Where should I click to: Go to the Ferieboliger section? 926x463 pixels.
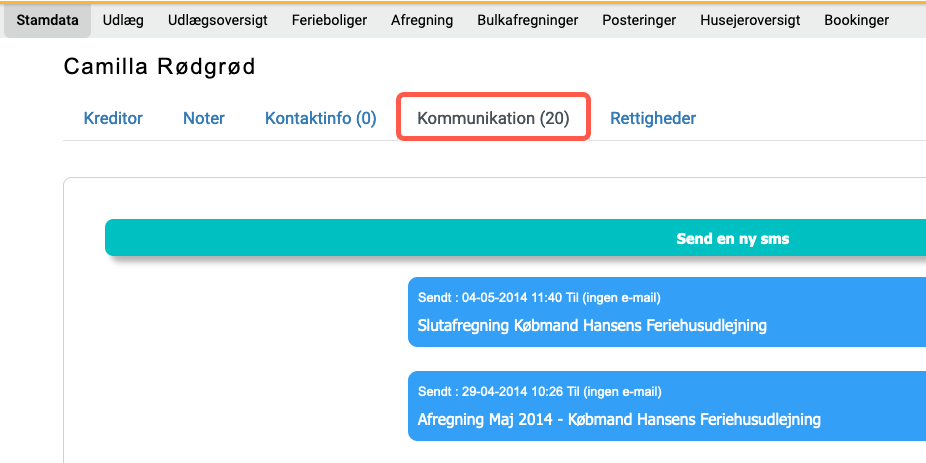329,20
